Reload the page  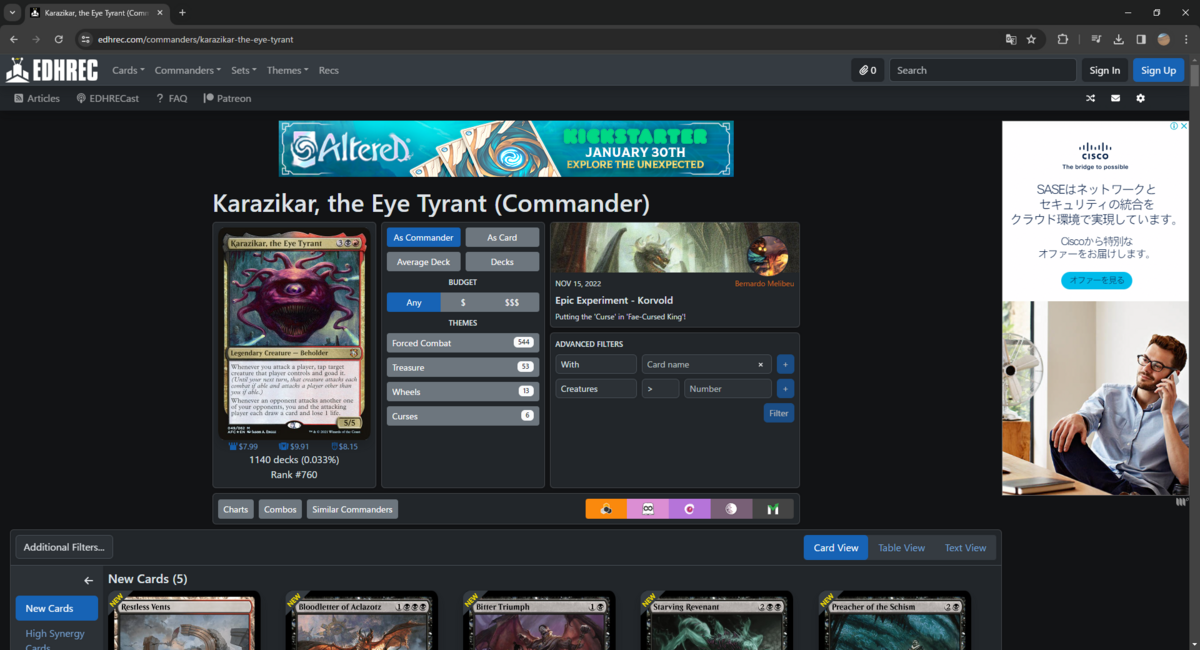(59, 39)
